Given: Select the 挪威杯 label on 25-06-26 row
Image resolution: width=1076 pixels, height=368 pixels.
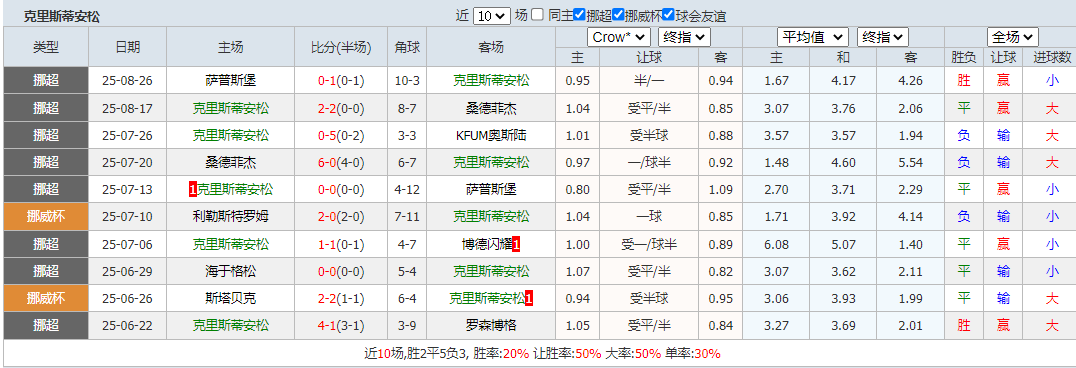Looking at the screenshot, I should click(46, 299).
